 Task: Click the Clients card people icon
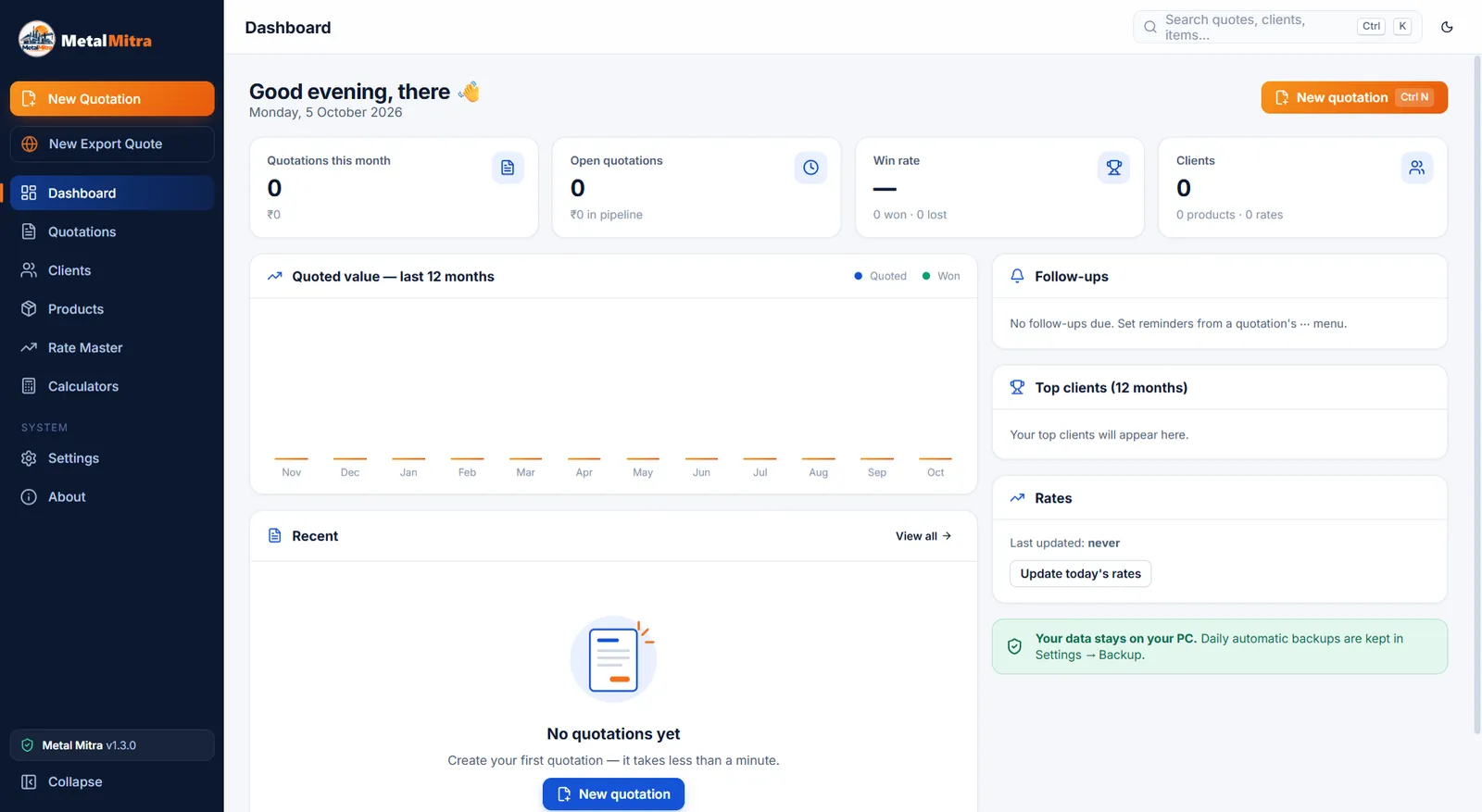pos(1417,168)
